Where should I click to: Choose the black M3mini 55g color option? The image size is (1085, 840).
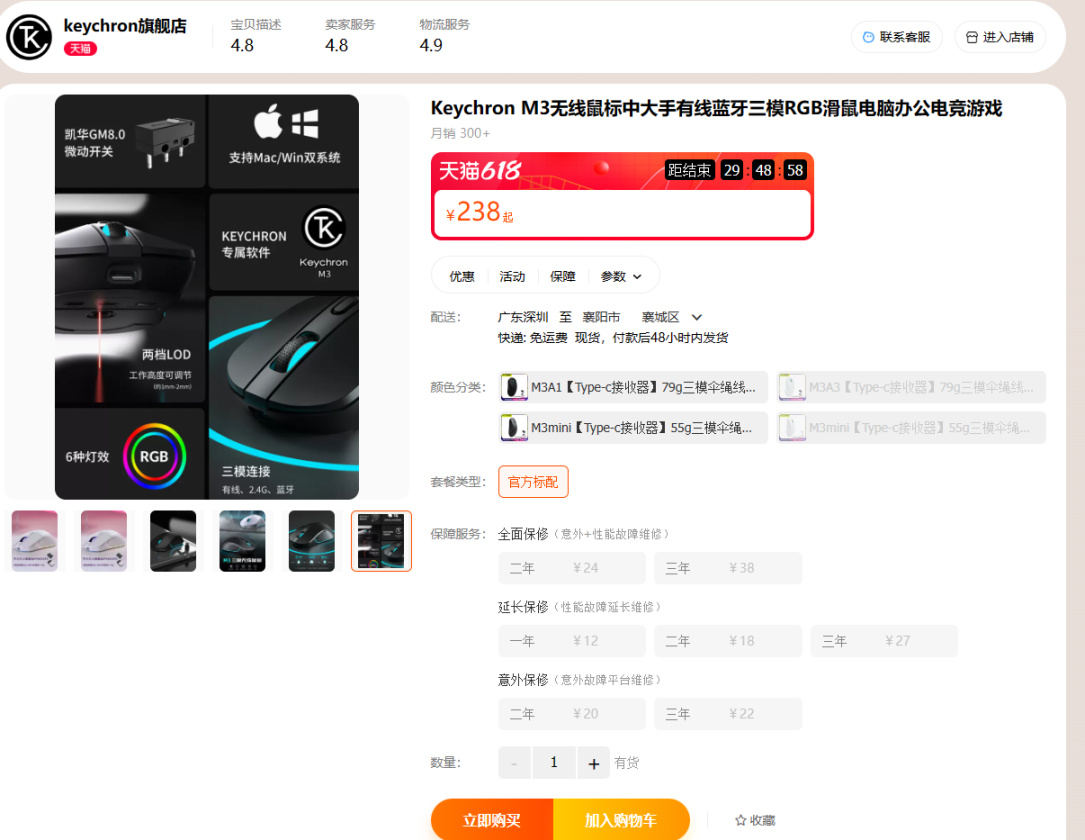[632, 428]
